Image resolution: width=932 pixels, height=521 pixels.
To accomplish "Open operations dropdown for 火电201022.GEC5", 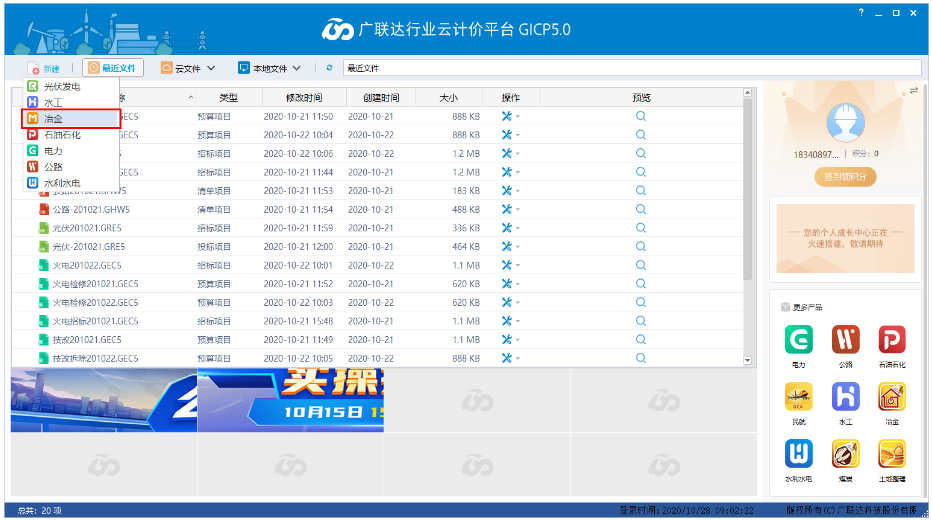I will click(x=510, y=265).
